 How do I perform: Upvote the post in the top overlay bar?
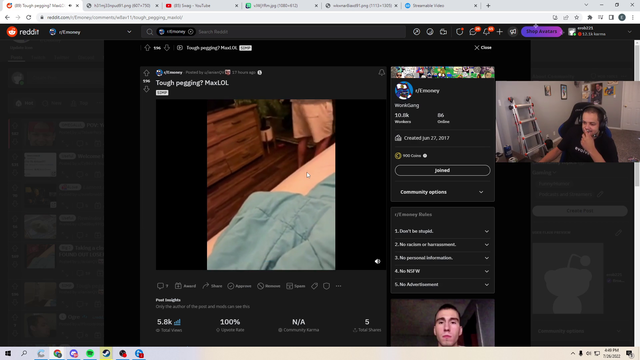147,48
